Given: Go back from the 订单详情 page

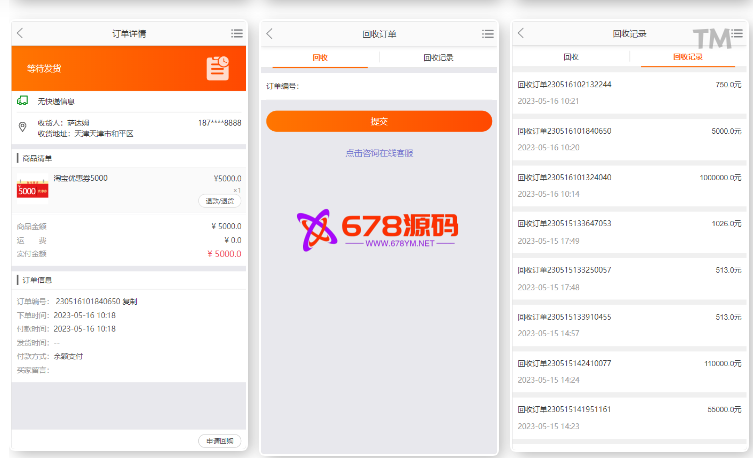Looking at the screenshot, I should (x=20, y=33).
